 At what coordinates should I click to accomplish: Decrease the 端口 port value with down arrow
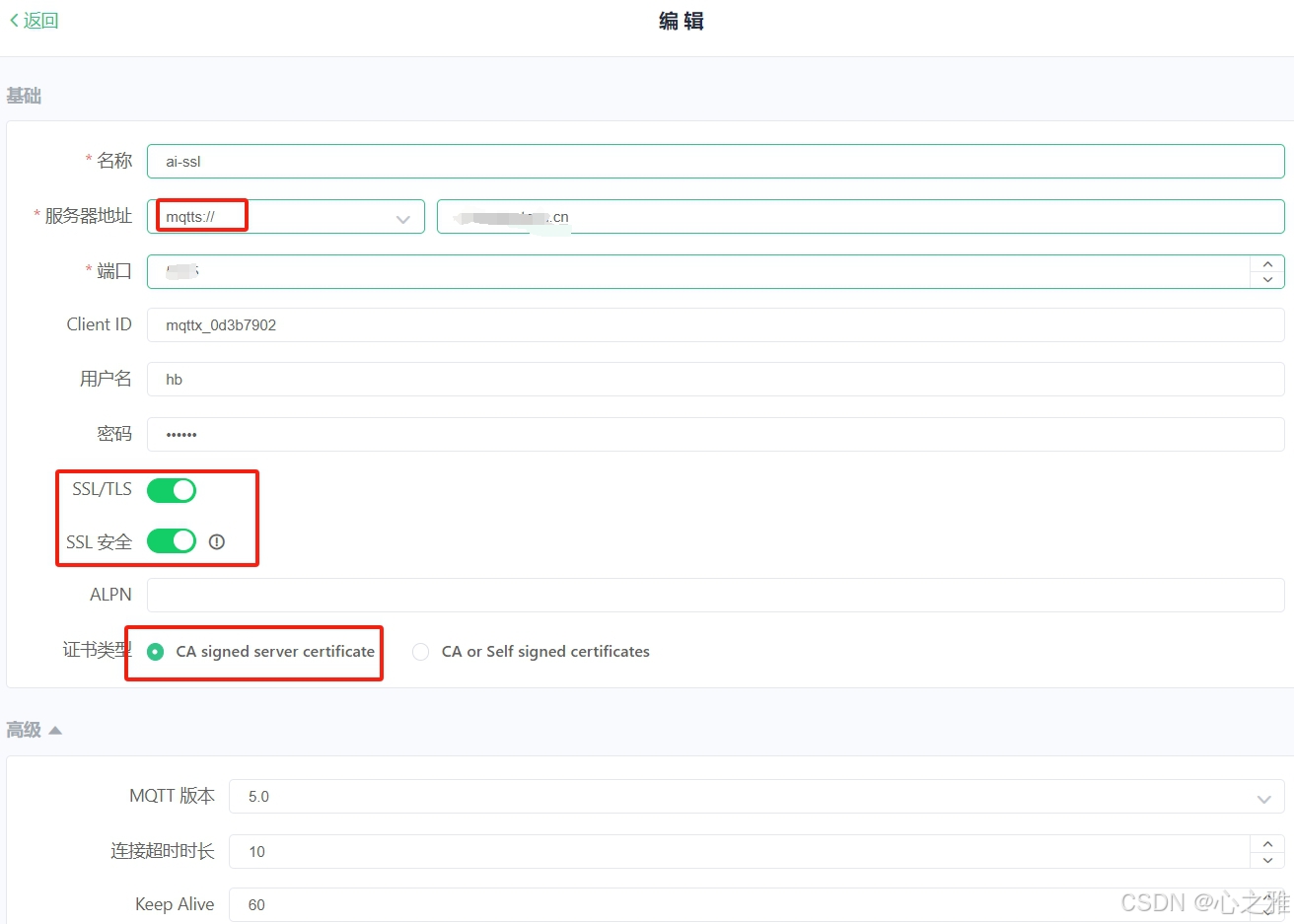[1267, 280]
